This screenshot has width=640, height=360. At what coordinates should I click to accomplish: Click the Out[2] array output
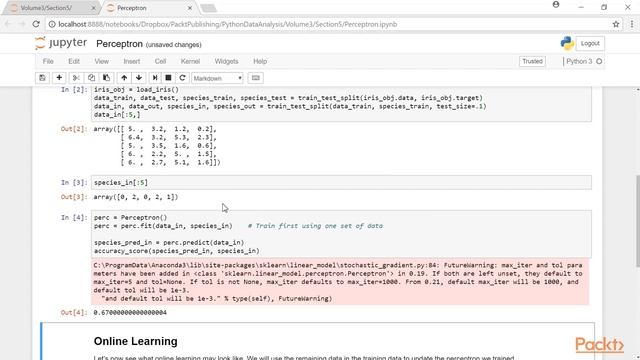point(157,146)
